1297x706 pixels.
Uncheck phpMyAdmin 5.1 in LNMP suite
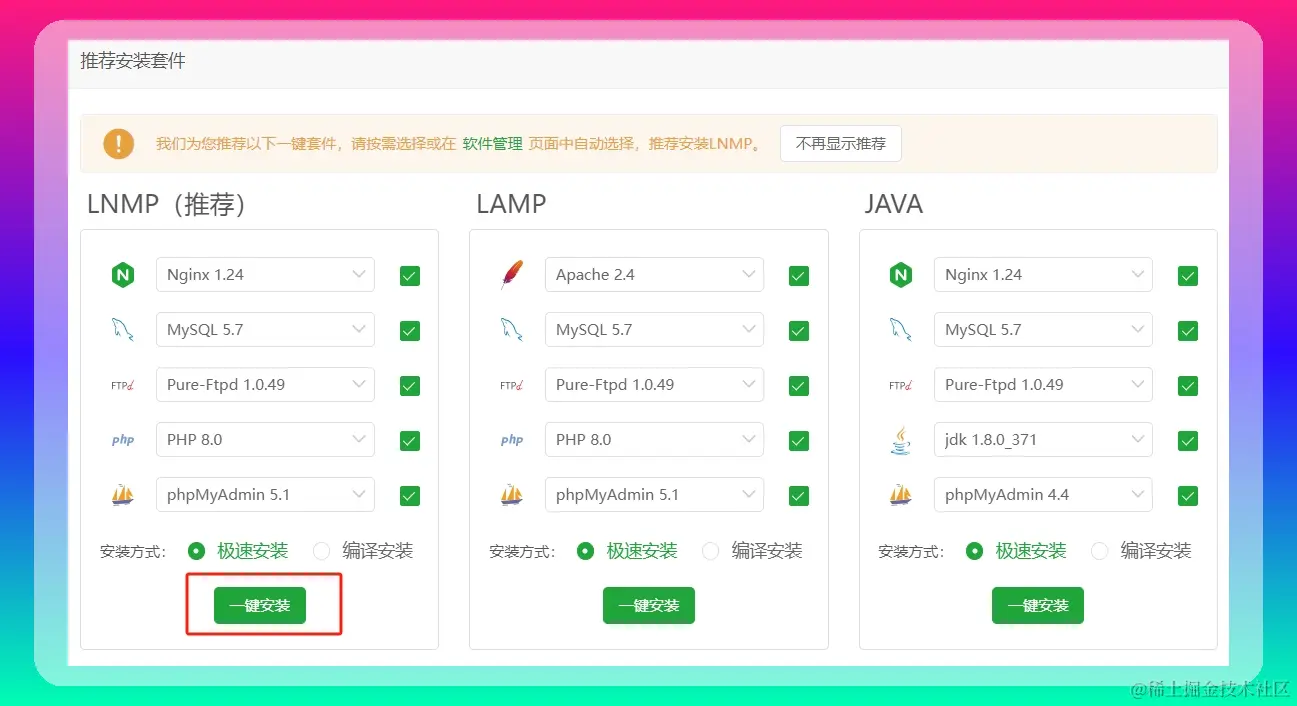point(409,496)
